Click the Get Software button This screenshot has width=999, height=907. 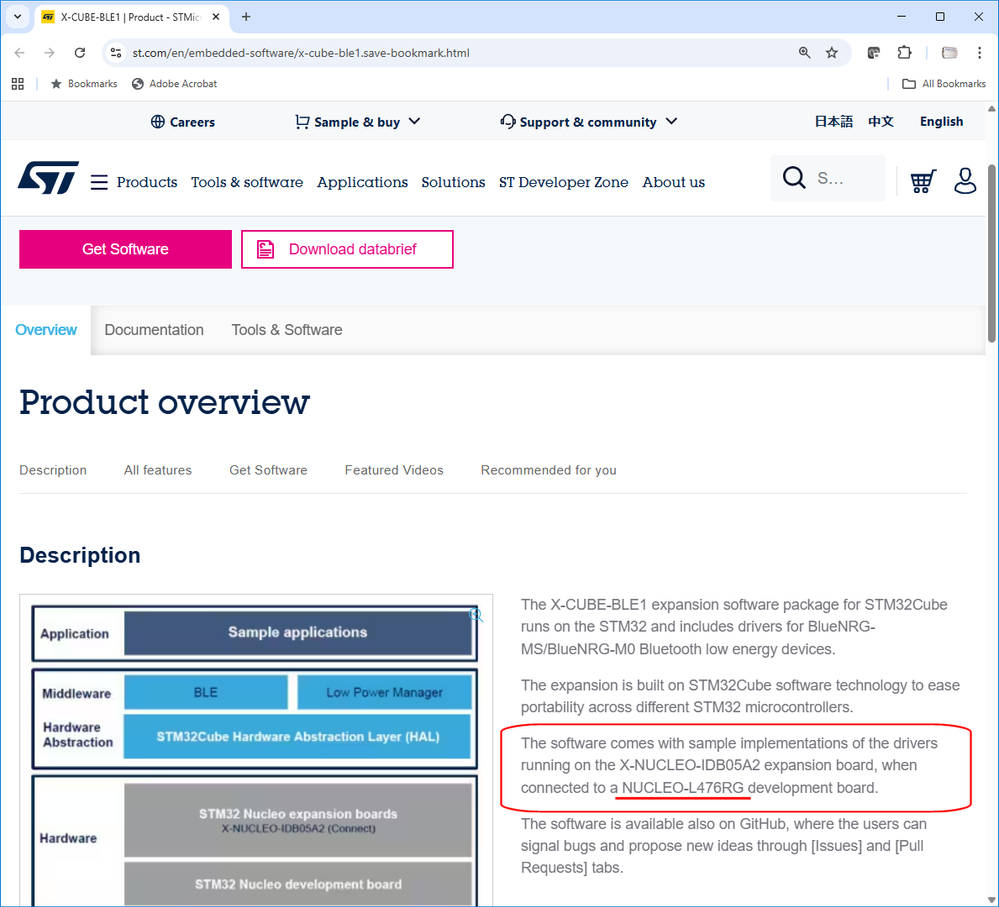126,249
